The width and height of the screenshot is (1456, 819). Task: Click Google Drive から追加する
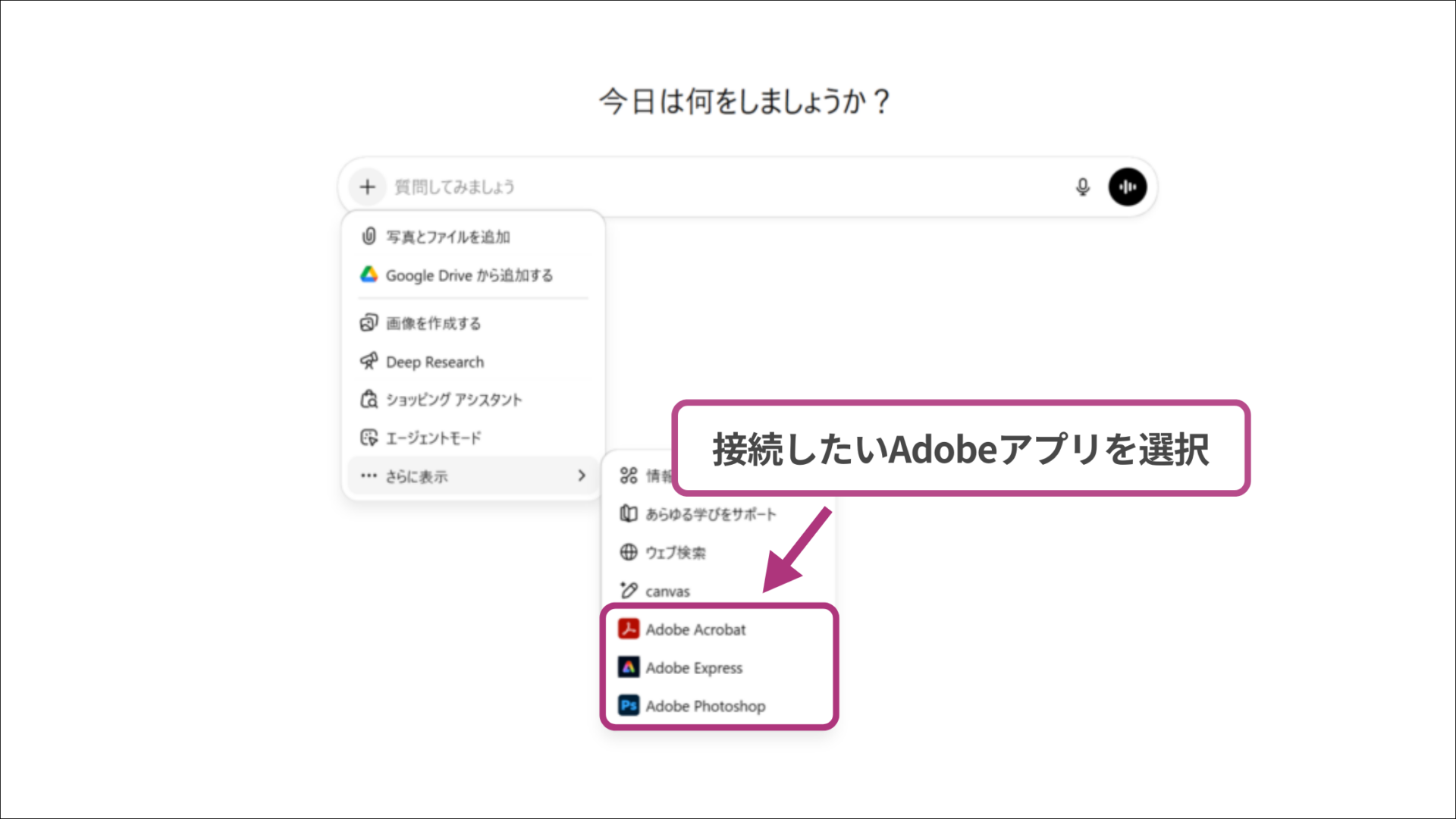tap(470, 275)
